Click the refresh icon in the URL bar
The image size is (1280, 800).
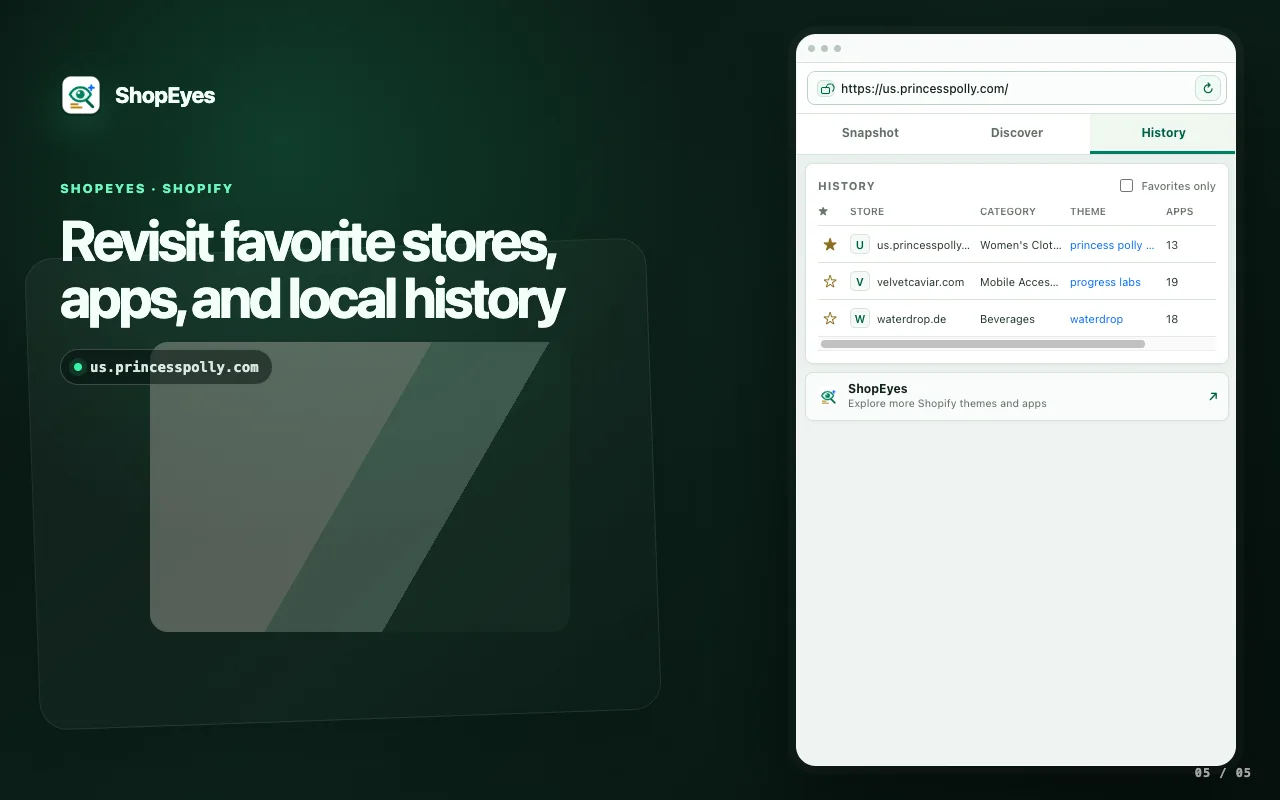pos(1208,88)
